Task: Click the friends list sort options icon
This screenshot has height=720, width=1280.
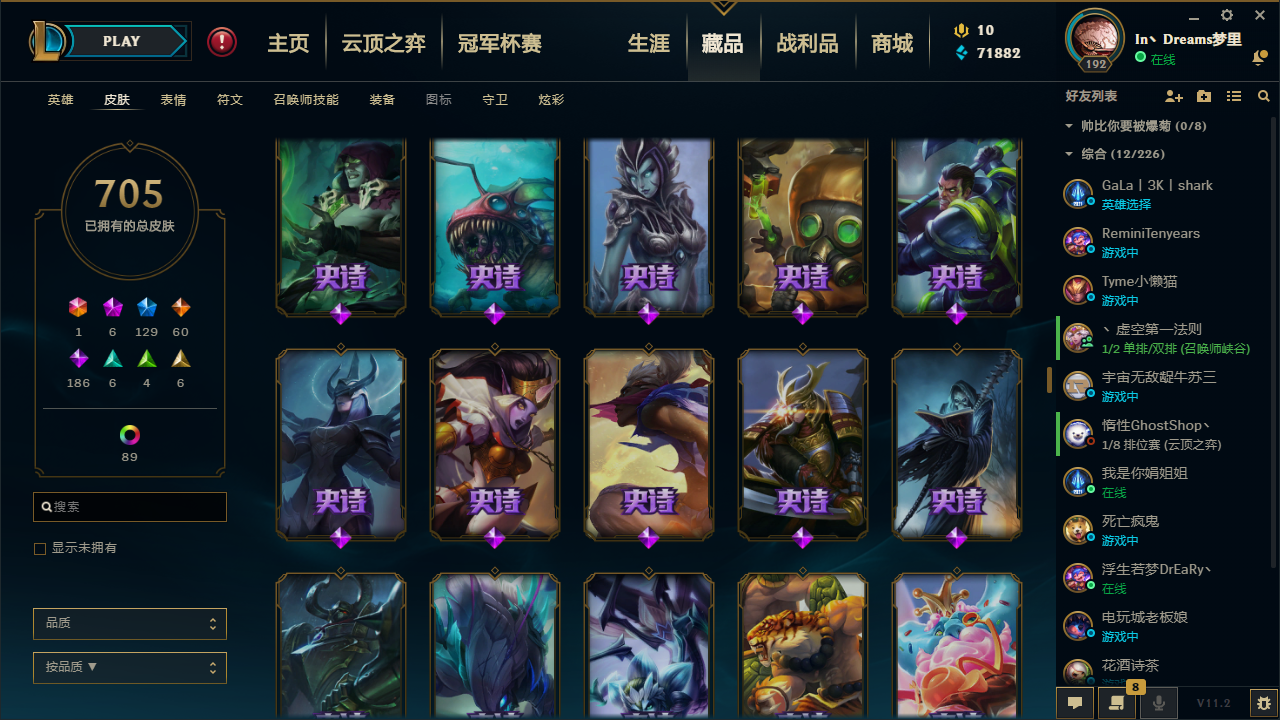Action: tap(1234, 96)
